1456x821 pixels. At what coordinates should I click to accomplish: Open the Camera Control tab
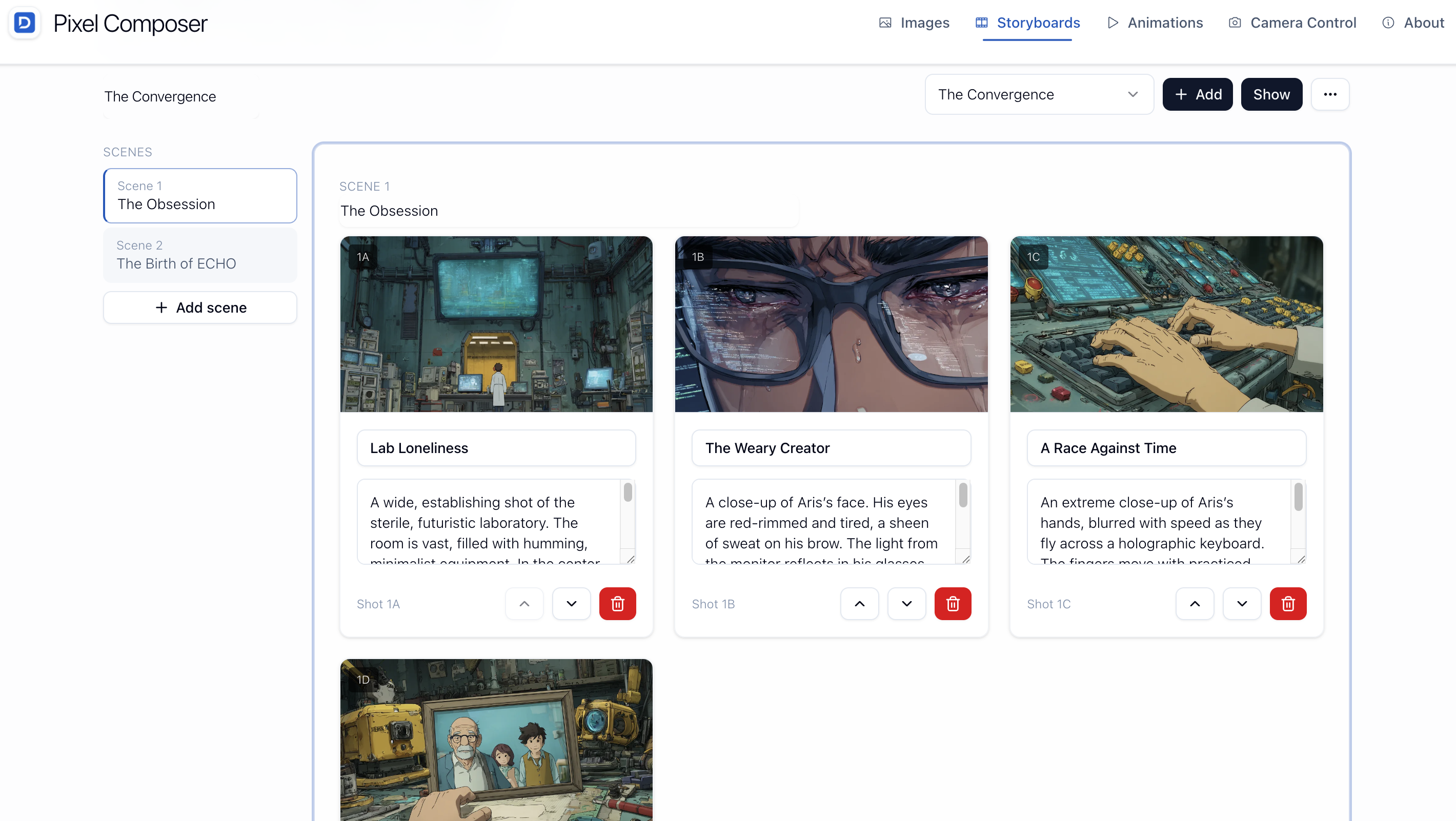pos(1292,23)
